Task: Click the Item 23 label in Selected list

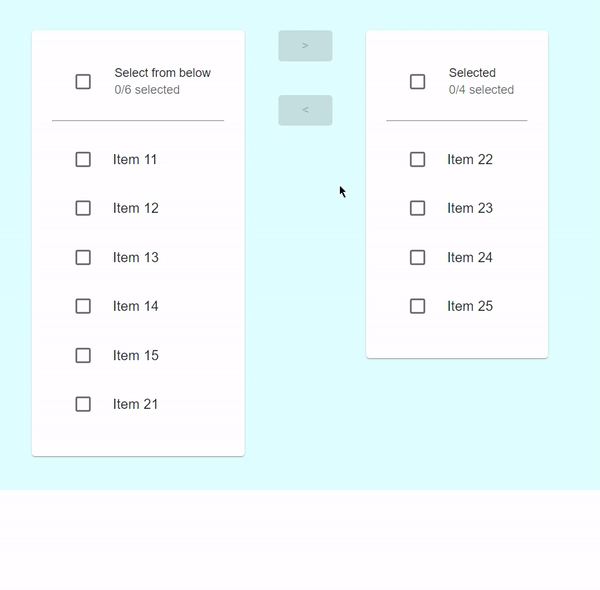Action: pyautogui.click(x=470, y=208)
